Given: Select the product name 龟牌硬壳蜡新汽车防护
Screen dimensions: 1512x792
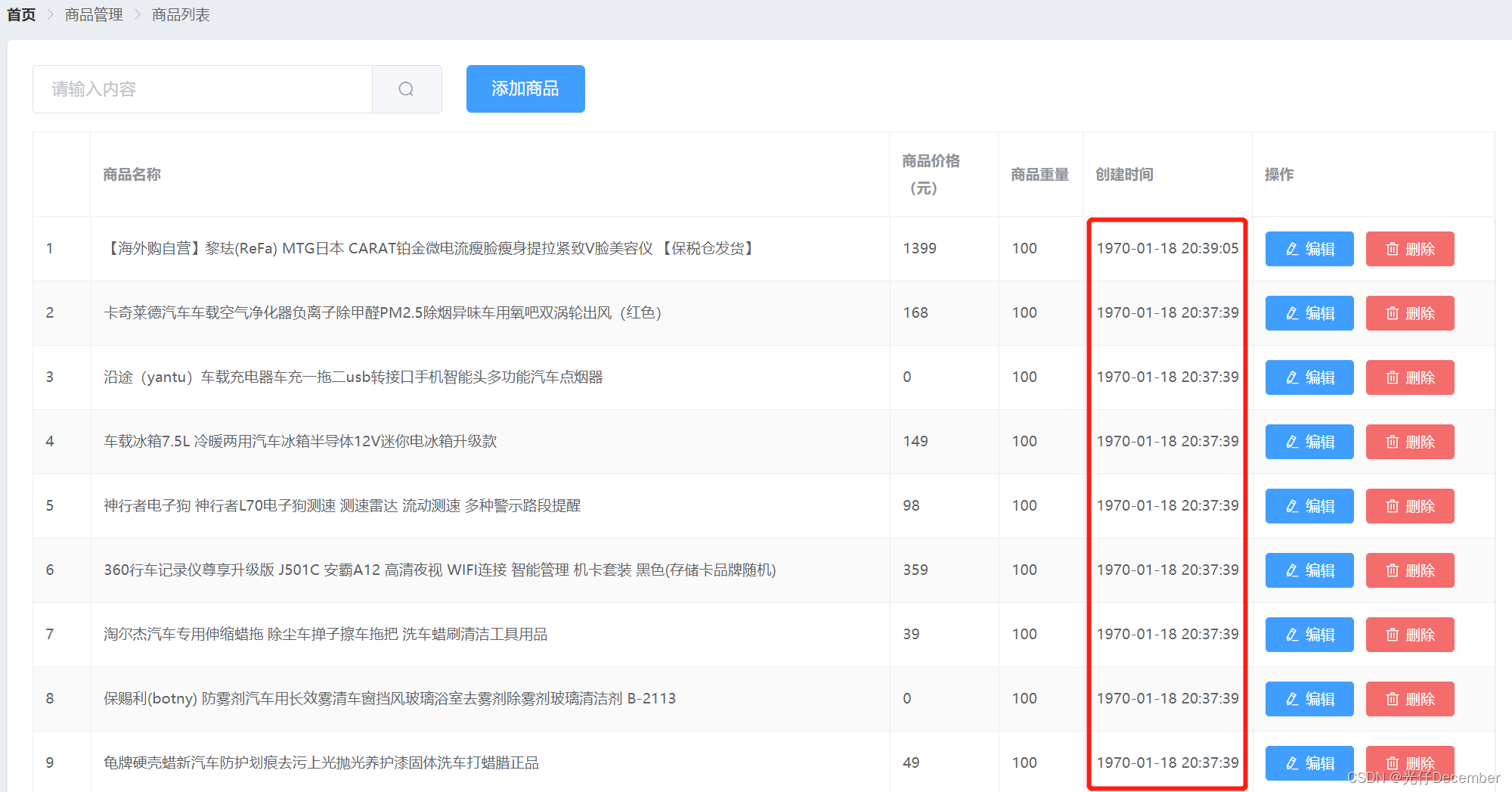Looking at the screenshot, I should [321, 762].
